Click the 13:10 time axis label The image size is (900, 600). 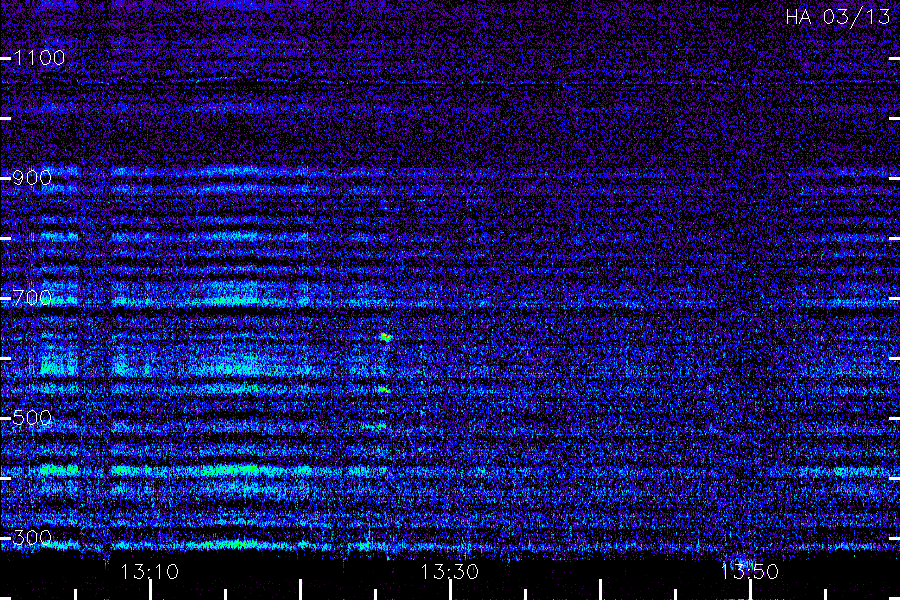[150, 572]
